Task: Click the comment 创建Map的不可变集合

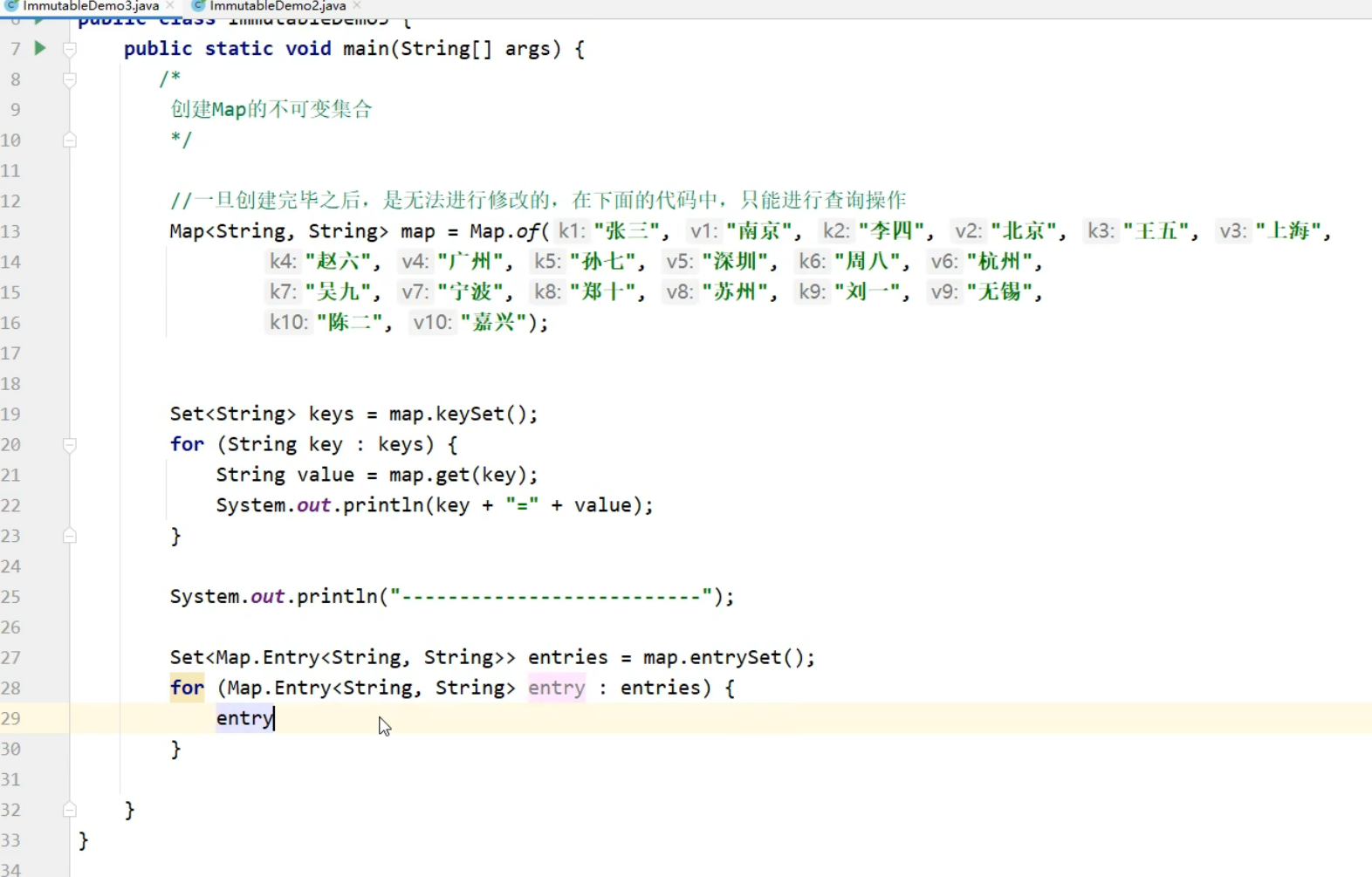Action: tap(271, 110)
